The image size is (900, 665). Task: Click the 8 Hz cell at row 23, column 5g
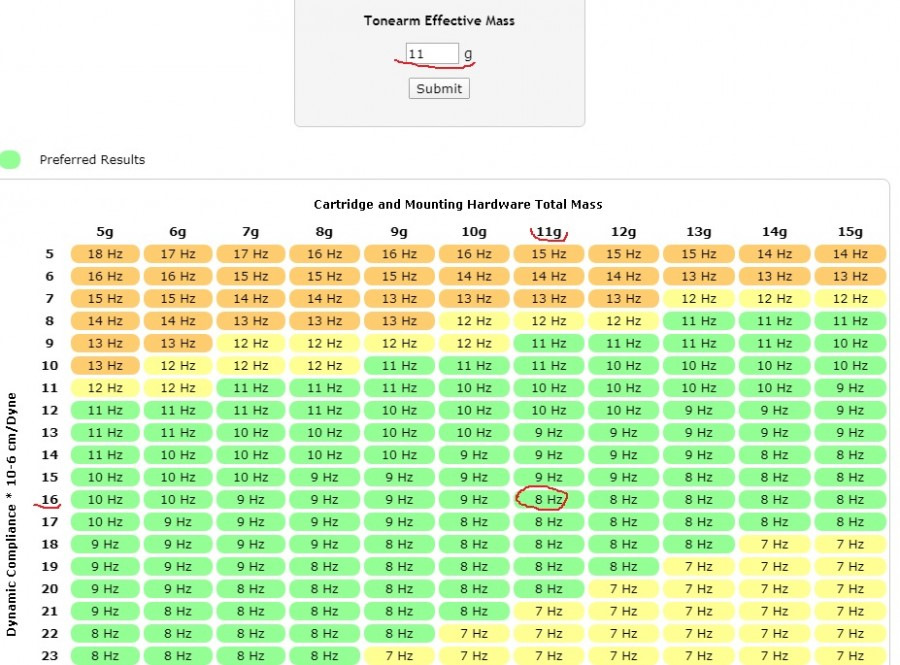pyautogui.click(x=105, y=656)
